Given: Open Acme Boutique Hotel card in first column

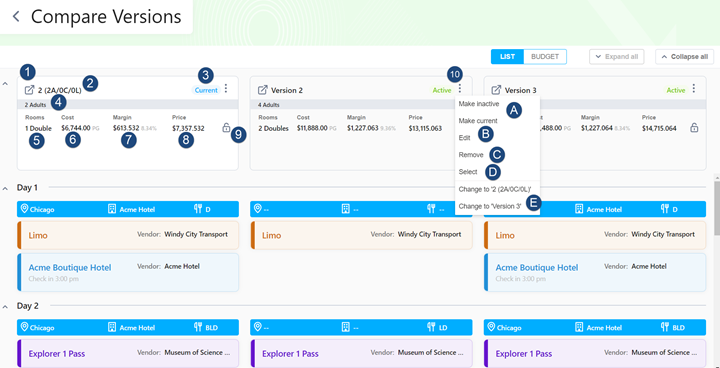Looking at the screenshot, I should 128,272.
